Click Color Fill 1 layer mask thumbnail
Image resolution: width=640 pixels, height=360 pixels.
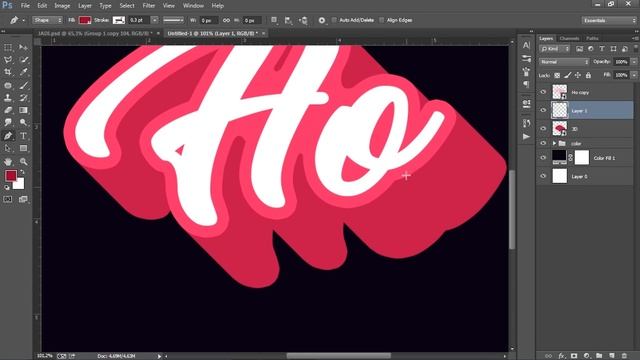click(582, 158)
